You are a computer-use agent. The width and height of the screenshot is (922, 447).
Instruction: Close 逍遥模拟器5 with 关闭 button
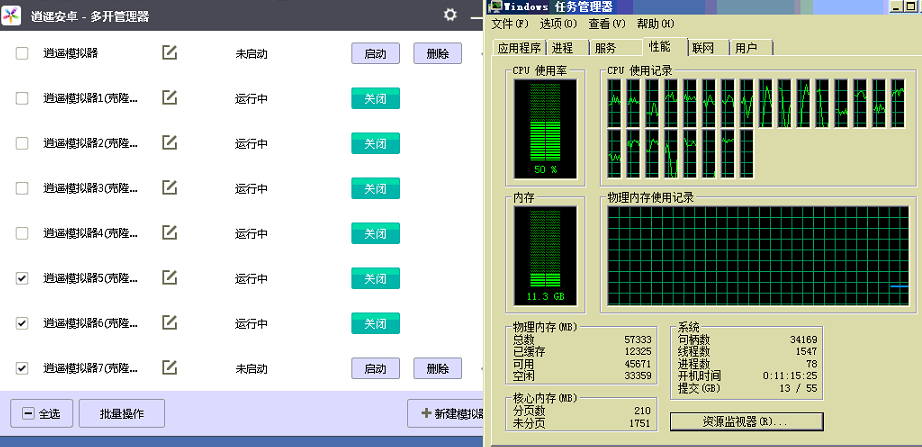pyautogui.click(x=376, y=278)
